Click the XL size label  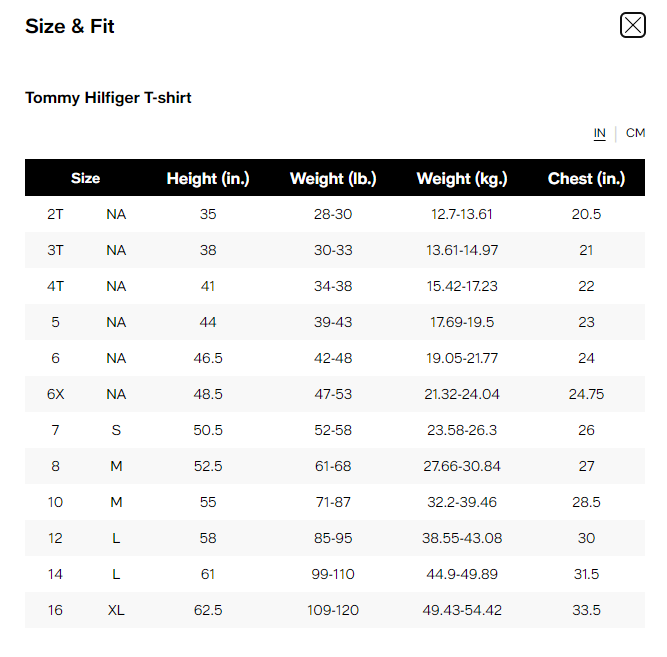[116, 610]
